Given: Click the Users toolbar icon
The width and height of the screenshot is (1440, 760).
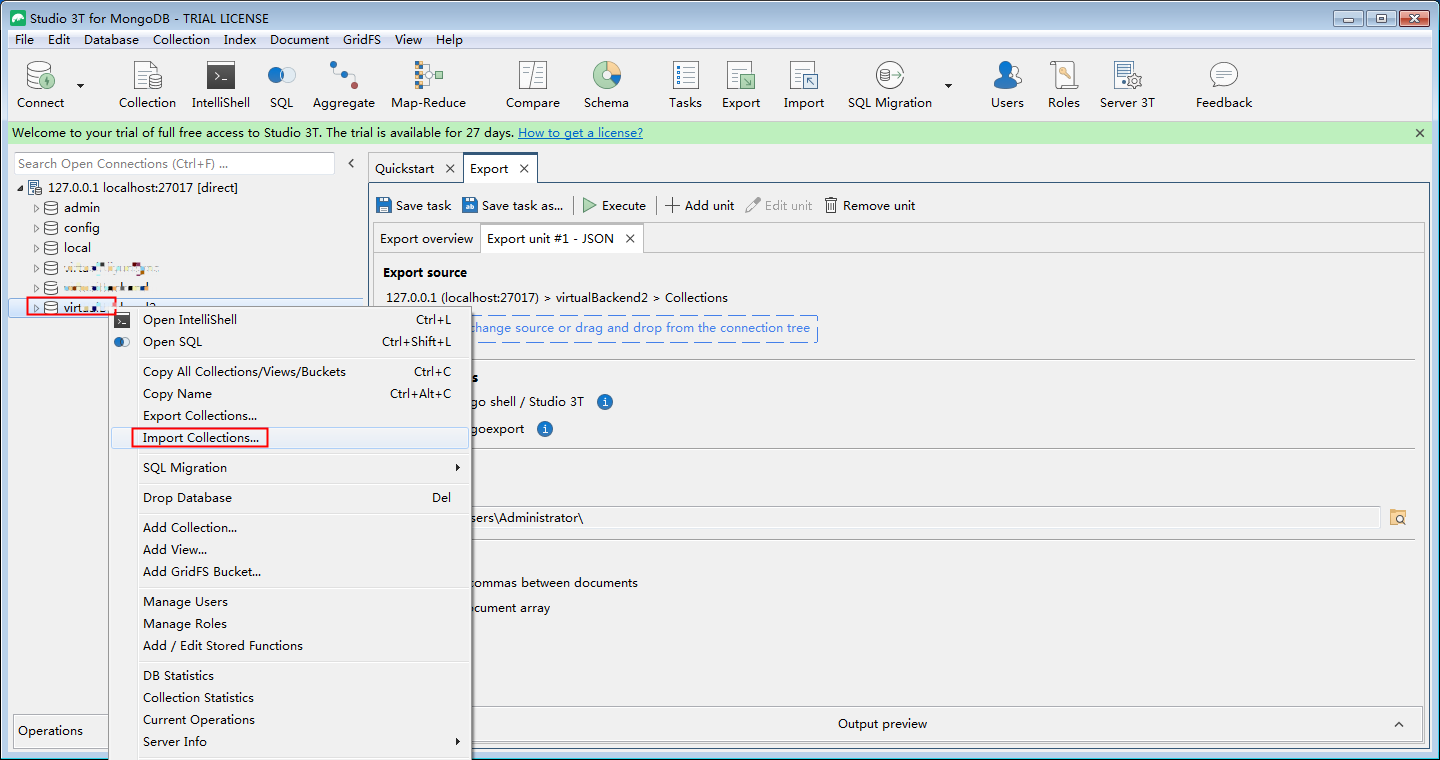Looking at the screenshot, I should [x=1007, y=85].
